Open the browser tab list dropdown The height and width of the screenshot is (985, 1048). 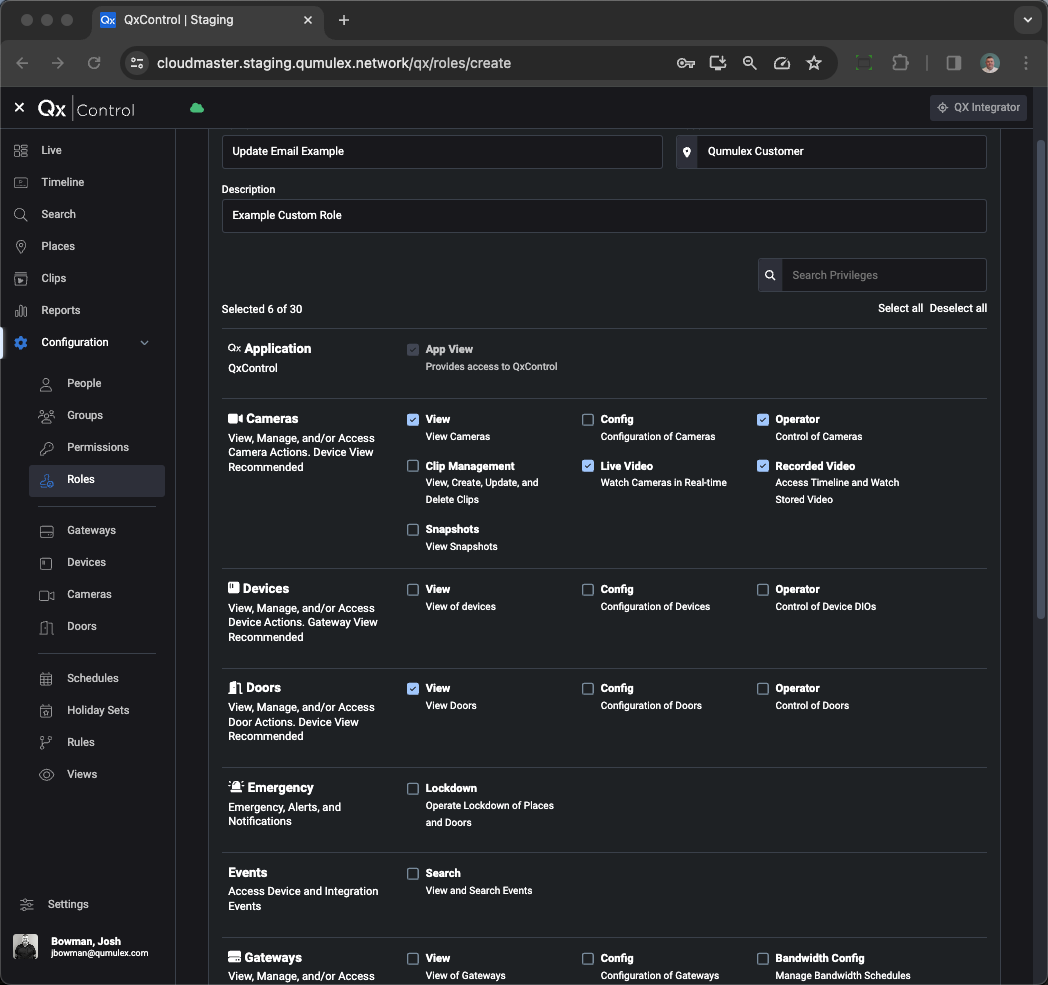point(1027,20)
